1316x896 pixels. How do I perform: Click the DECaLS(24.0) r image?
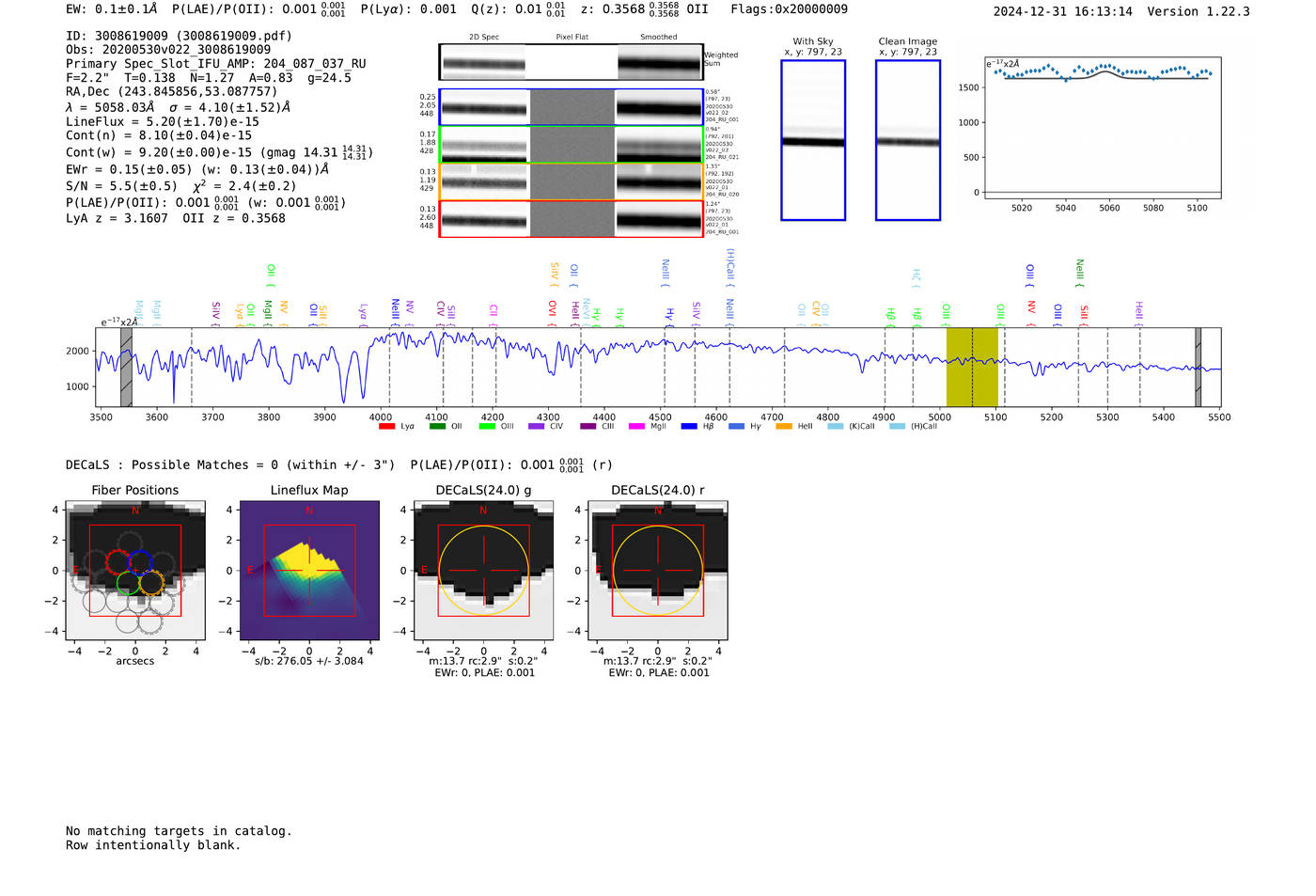658,570
